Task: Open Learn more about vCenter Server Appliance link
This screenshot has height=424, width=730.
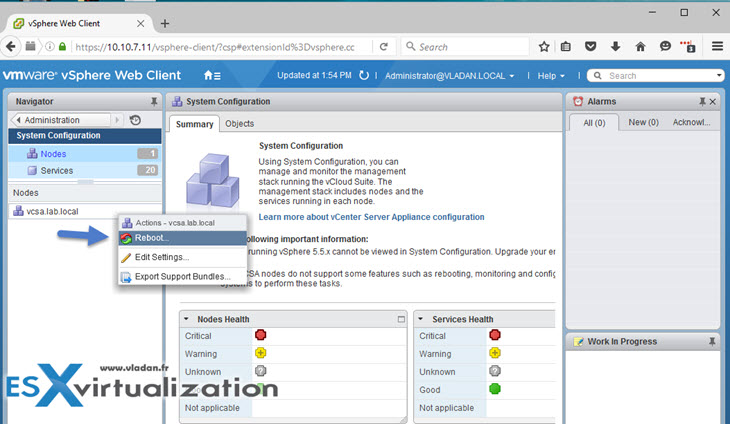Action: click(x=371, y=217)
